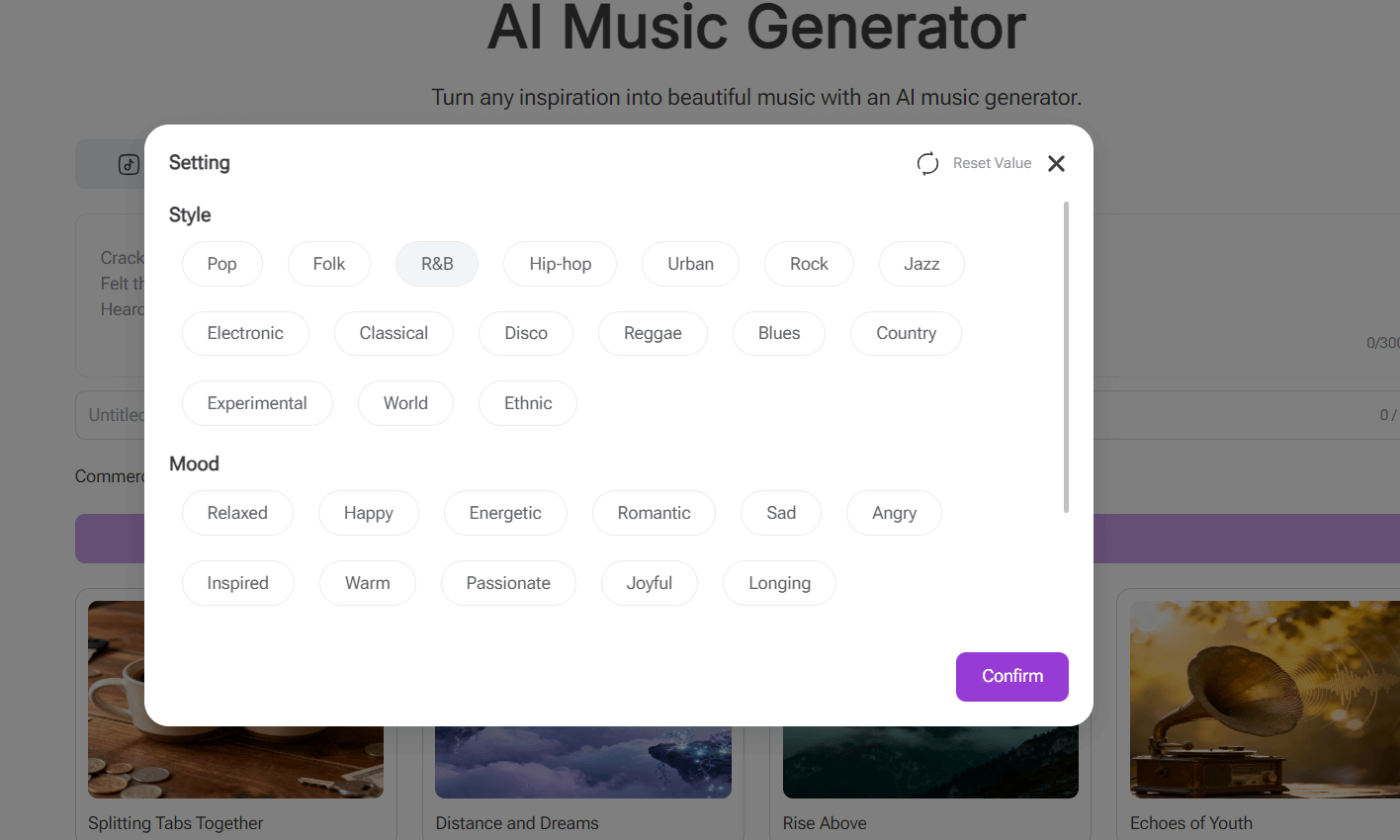Screen dimensions: 1400x840
Task: Set mood to Relaxed
Action: (x=237, y=513)
